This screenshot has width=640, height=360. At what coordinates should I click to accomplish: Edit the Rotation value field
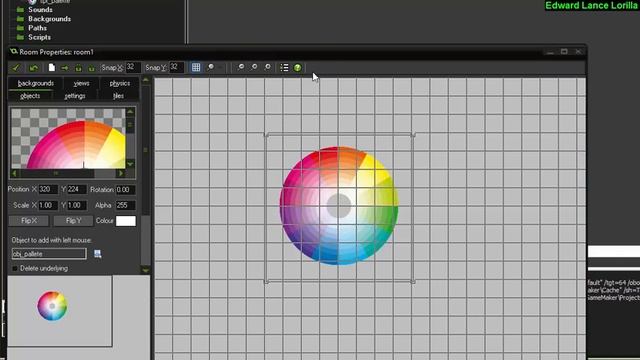(125, 190)
